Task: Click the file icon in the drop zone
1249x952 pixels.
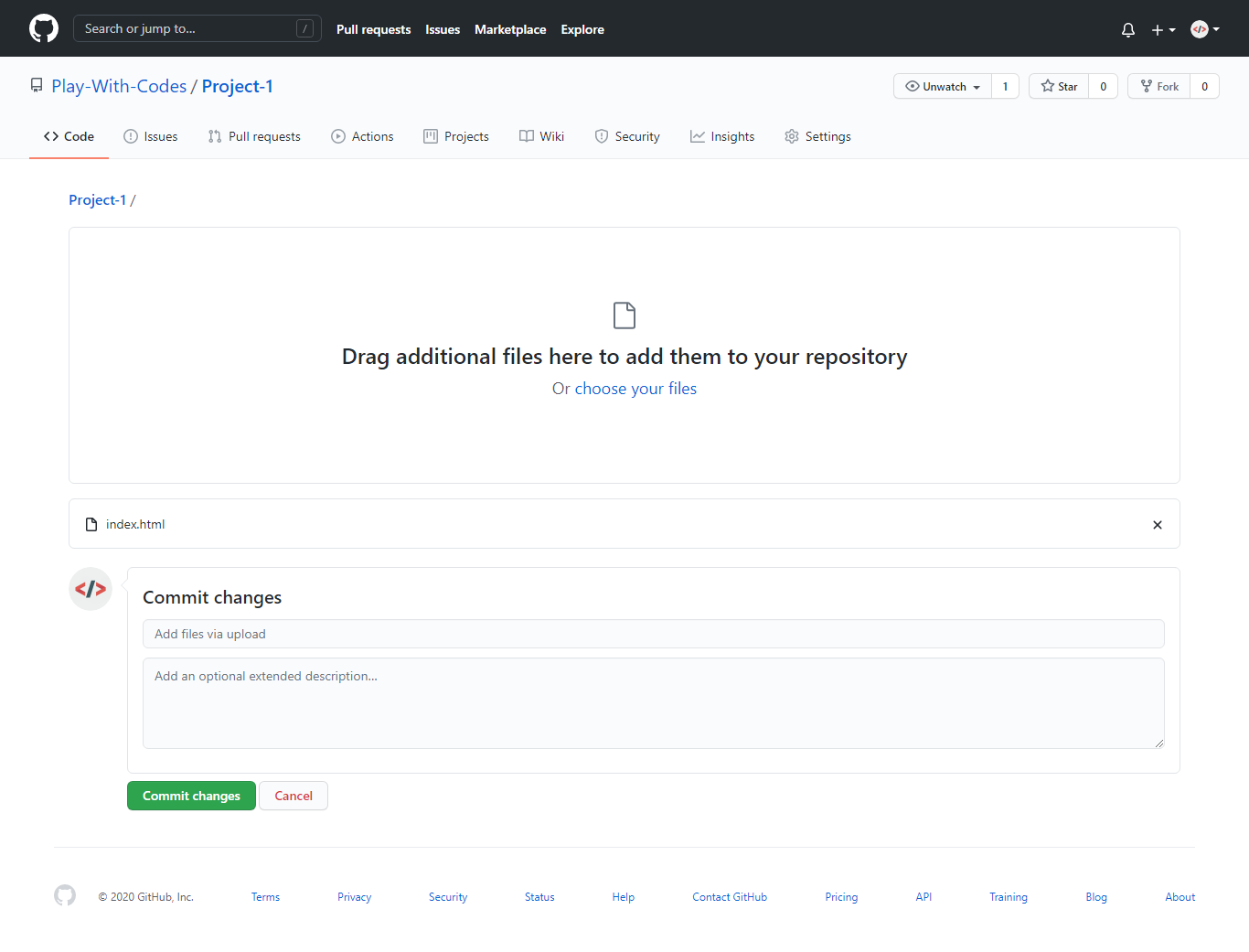Action: (624, 315)
